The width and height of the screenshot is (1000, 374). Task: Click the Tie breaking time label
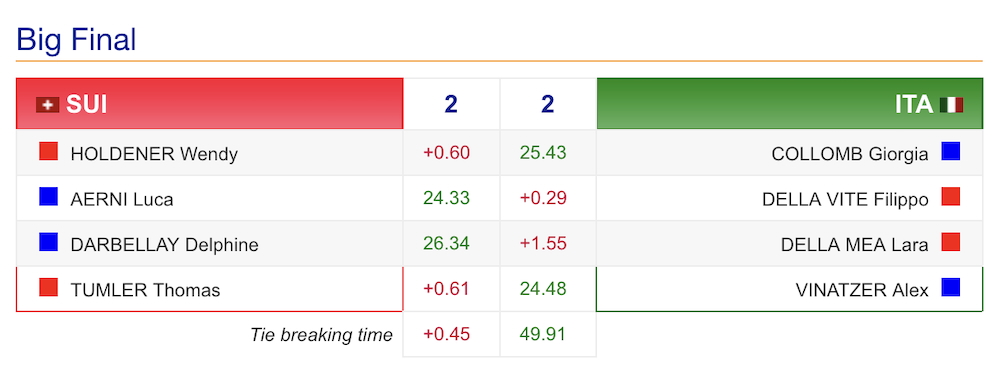point(321,335)
